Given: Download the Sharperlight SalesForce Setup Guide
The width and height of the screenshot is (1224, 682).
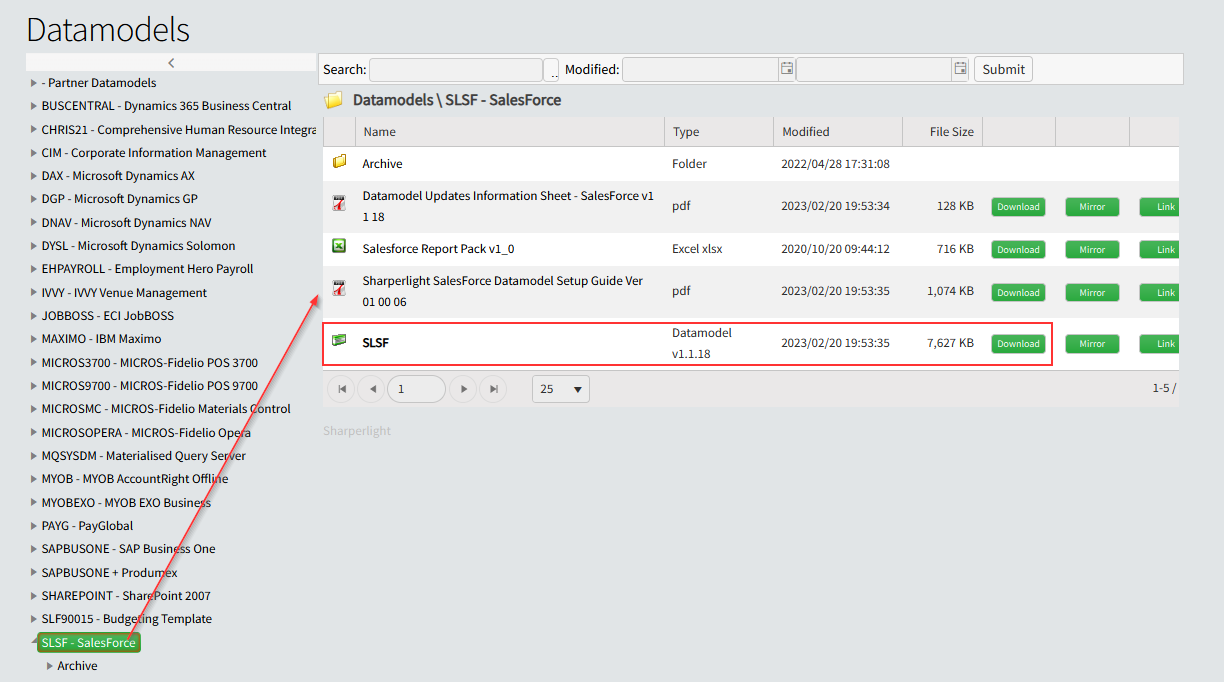Looking at the screenshot, I should point(1018,293).
